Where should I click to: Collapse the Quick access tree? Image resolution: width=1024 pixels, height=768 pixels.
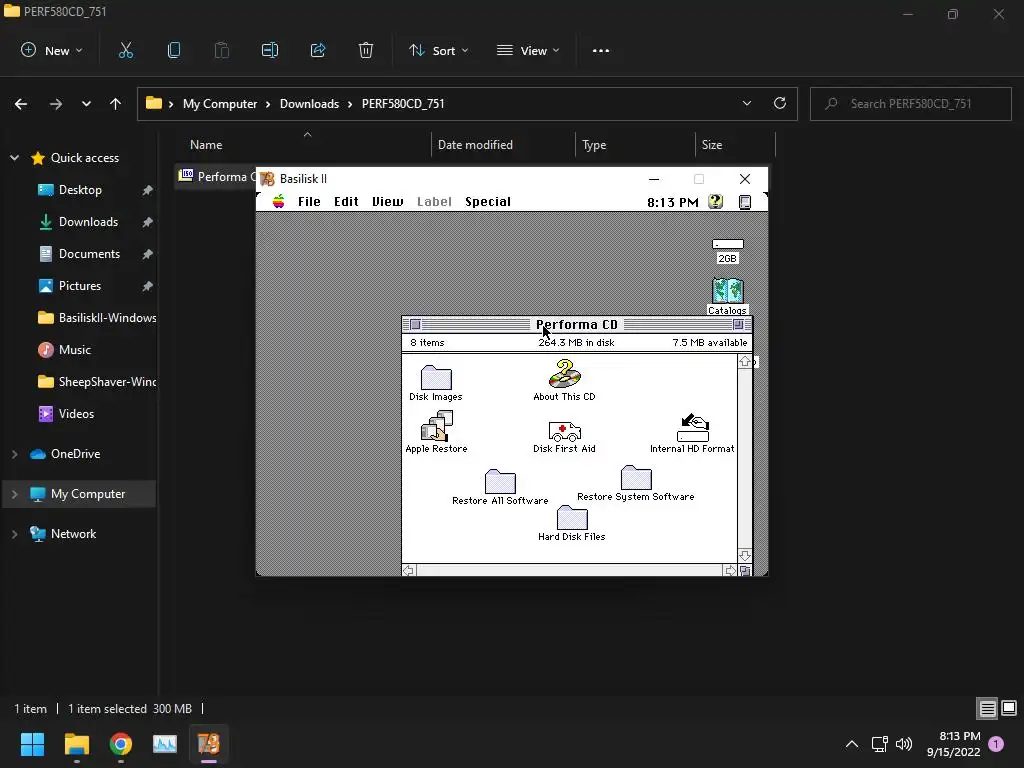tap(14, 157)
